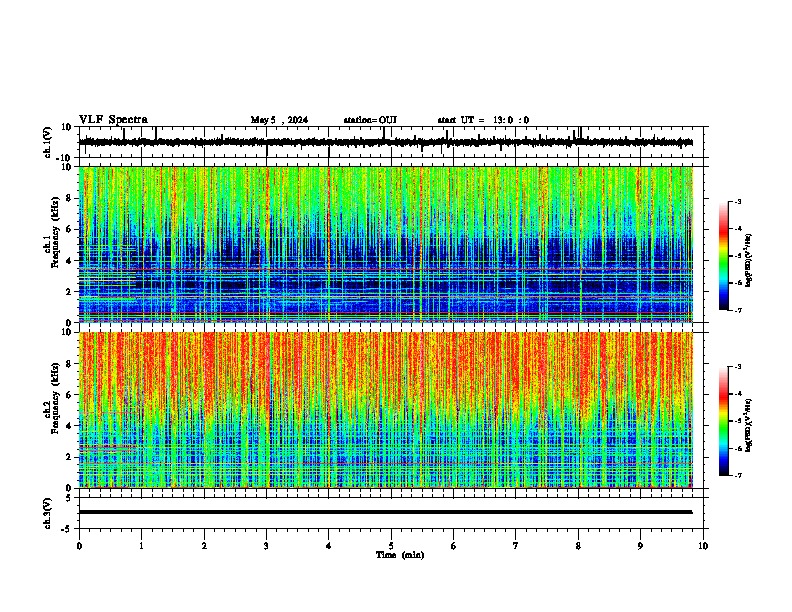The image size is (792, 612).
Task: Click the ch.2 spectrogram panel
Action: pyautogui.click(x=386, y=410)
